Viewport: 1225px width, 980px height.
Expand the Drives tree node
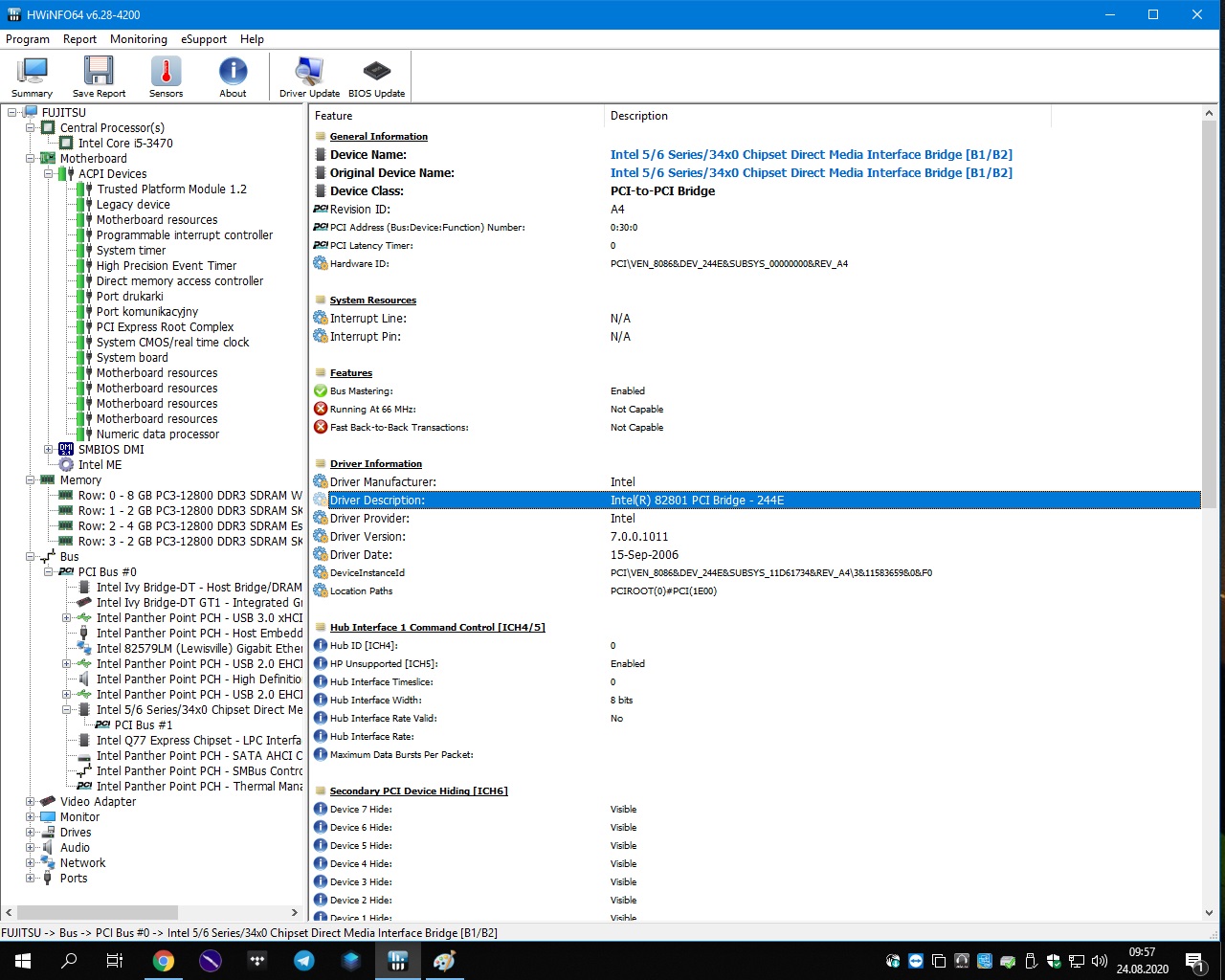pos(30,833)
